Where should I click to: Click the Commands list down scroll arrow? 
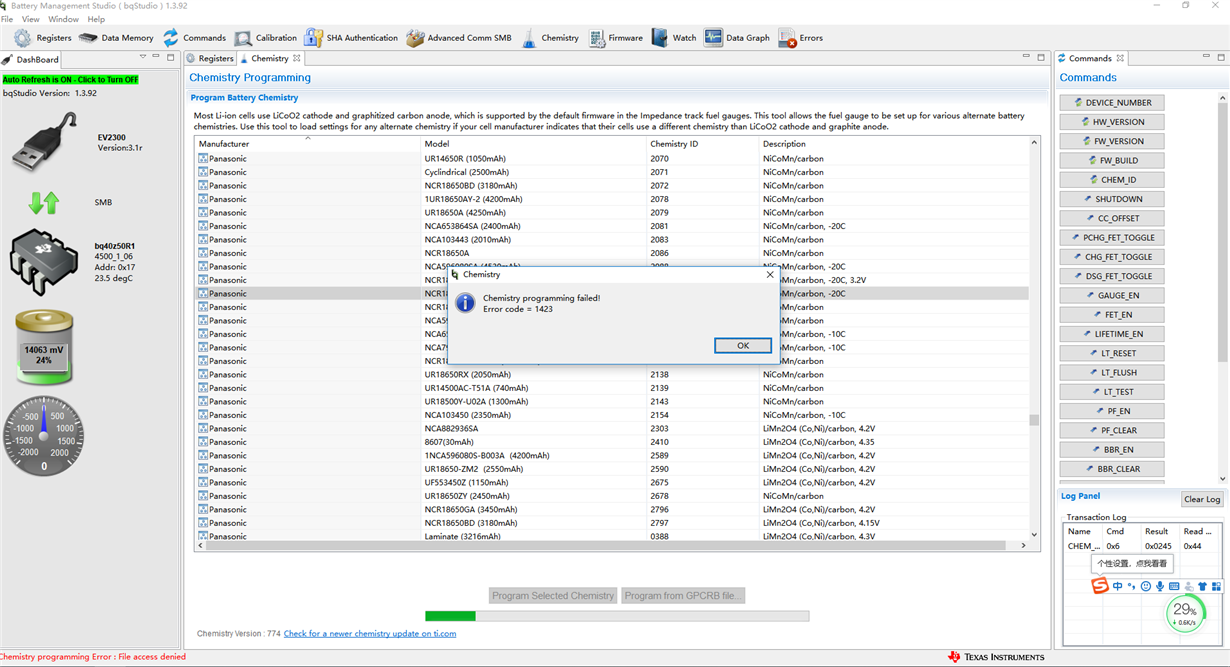(x=1222, y=479)
